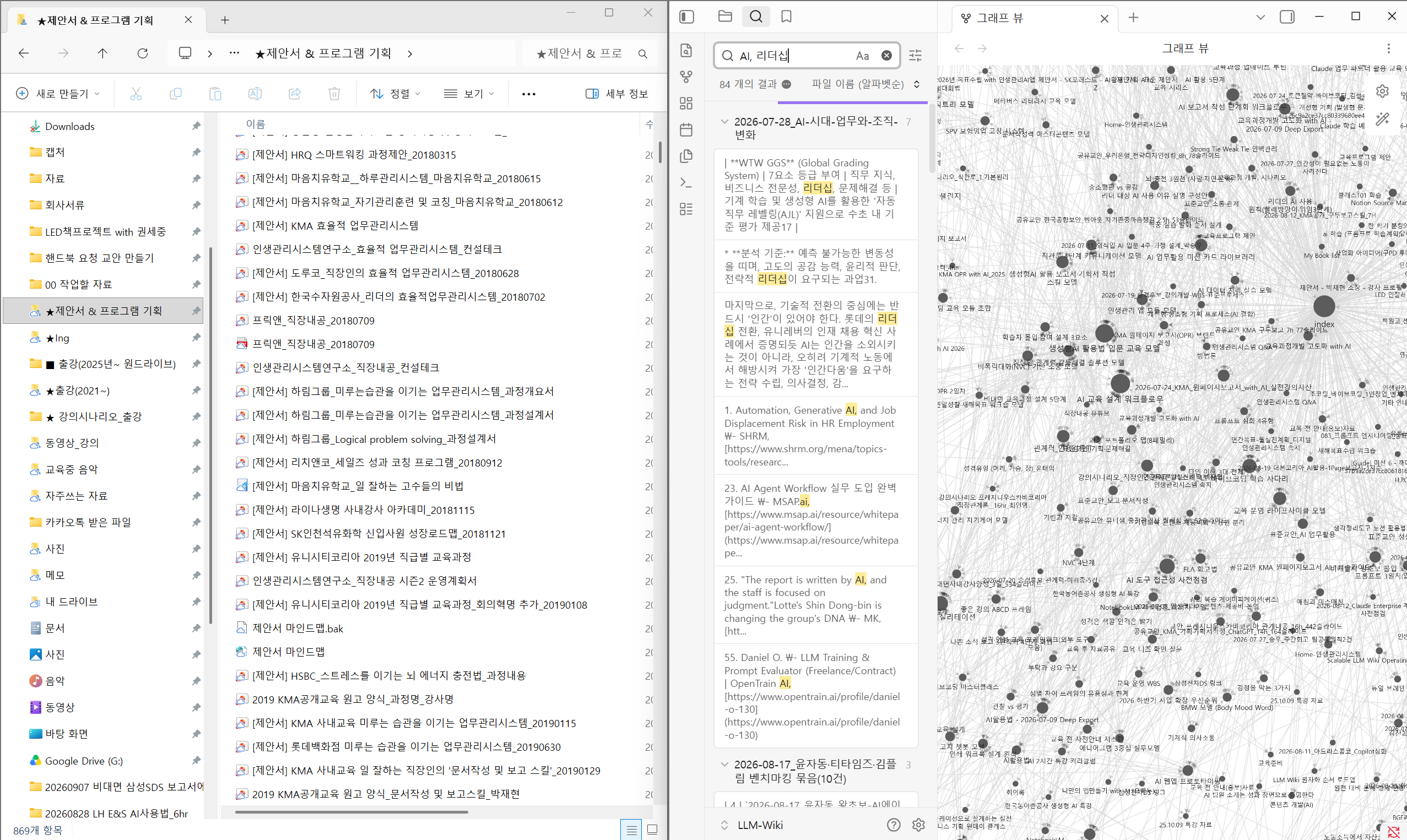1407x840 pixels.
Task: Toggle Obsidian right sidebar
Action: 1287,17
